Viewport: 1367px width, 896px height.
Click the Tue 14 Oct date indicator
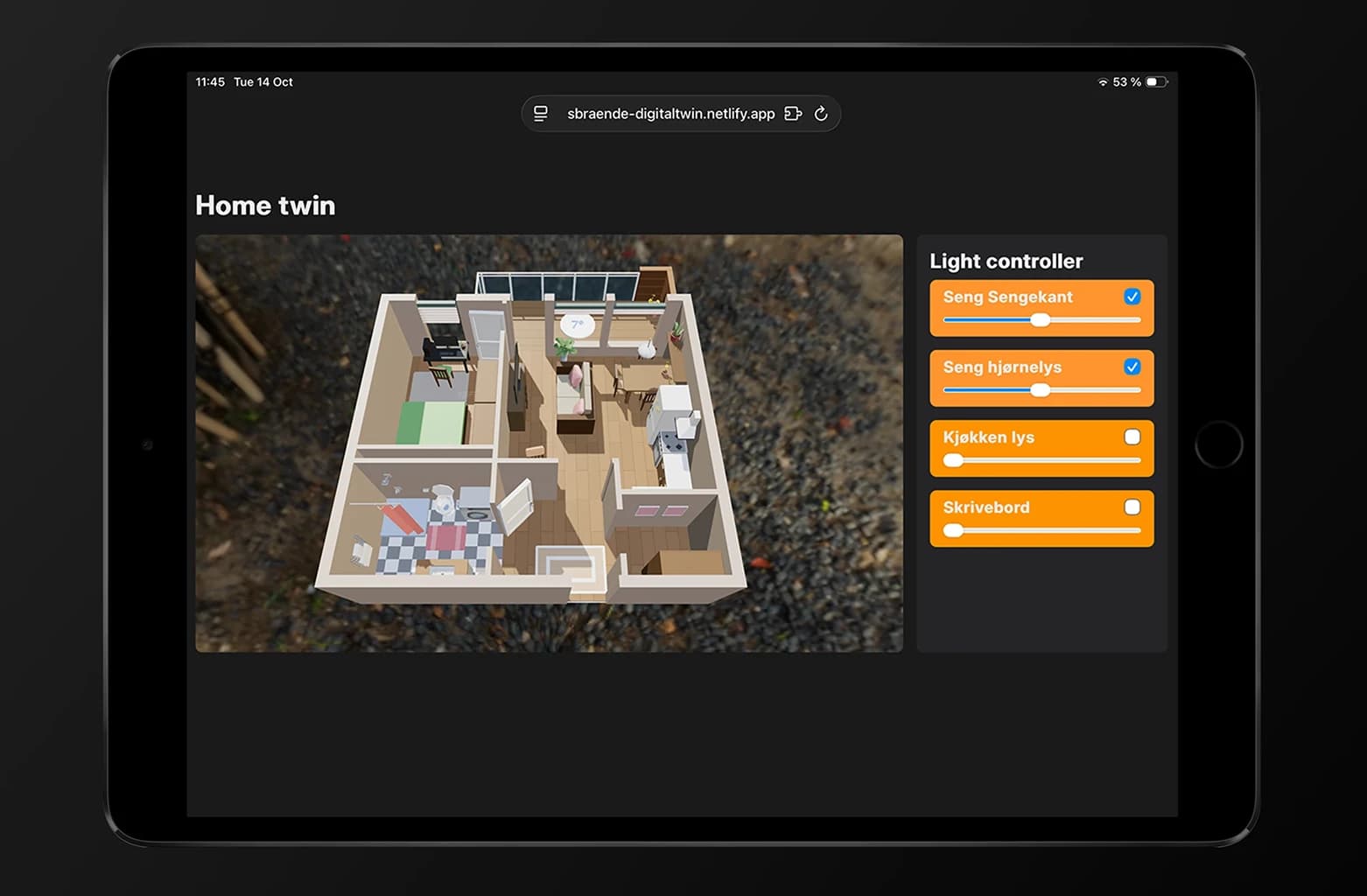pos(263,81)
